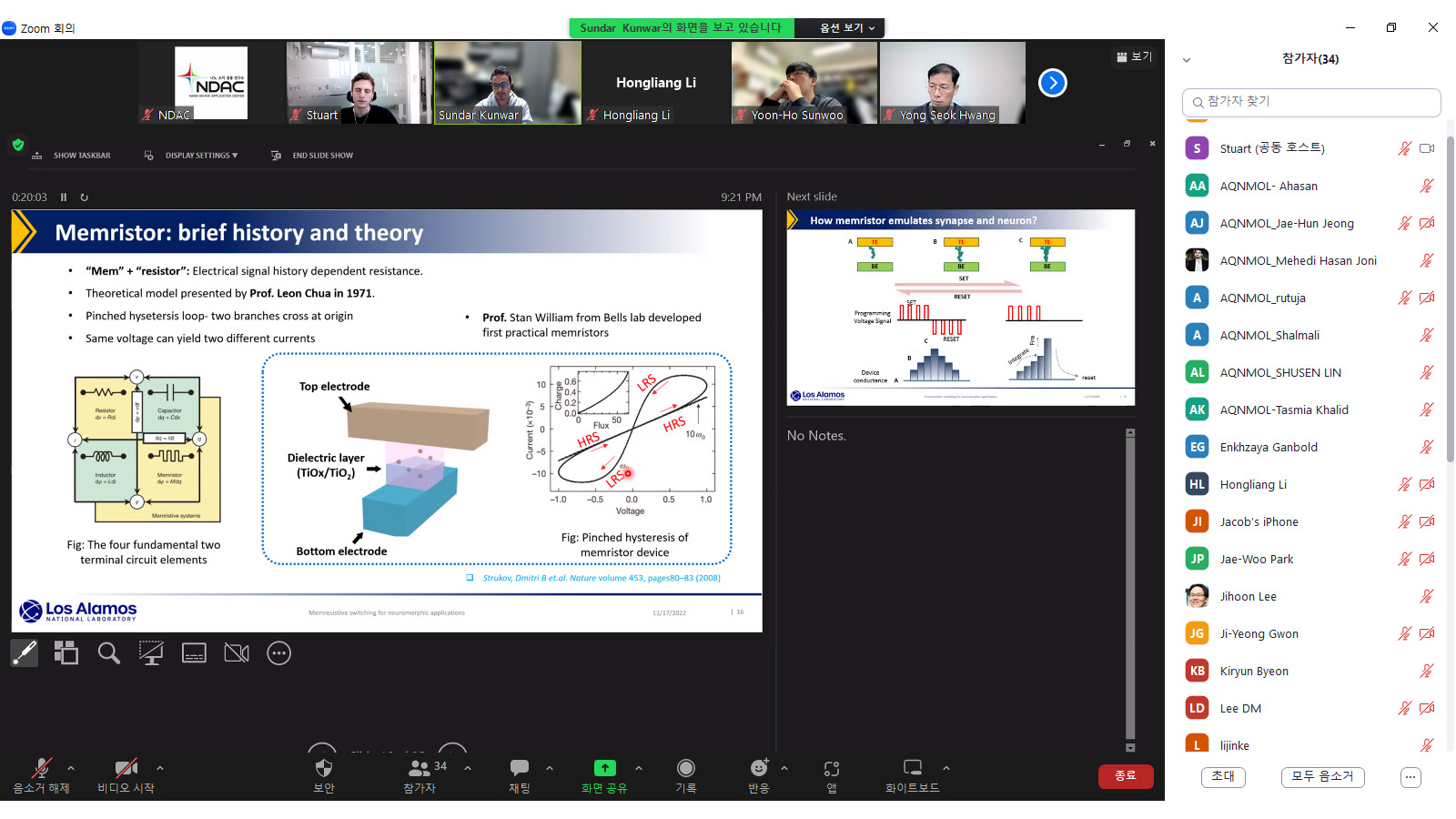Click Show Taskbar in presenter view

coord(72,156)
